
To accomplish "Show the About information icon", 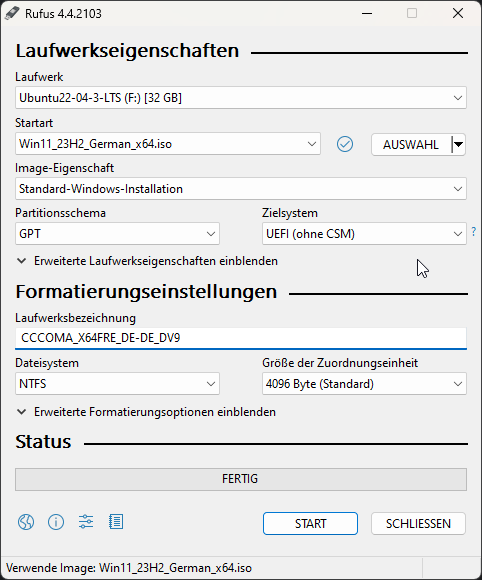I will pyautogui.click(x=56, y=522).
